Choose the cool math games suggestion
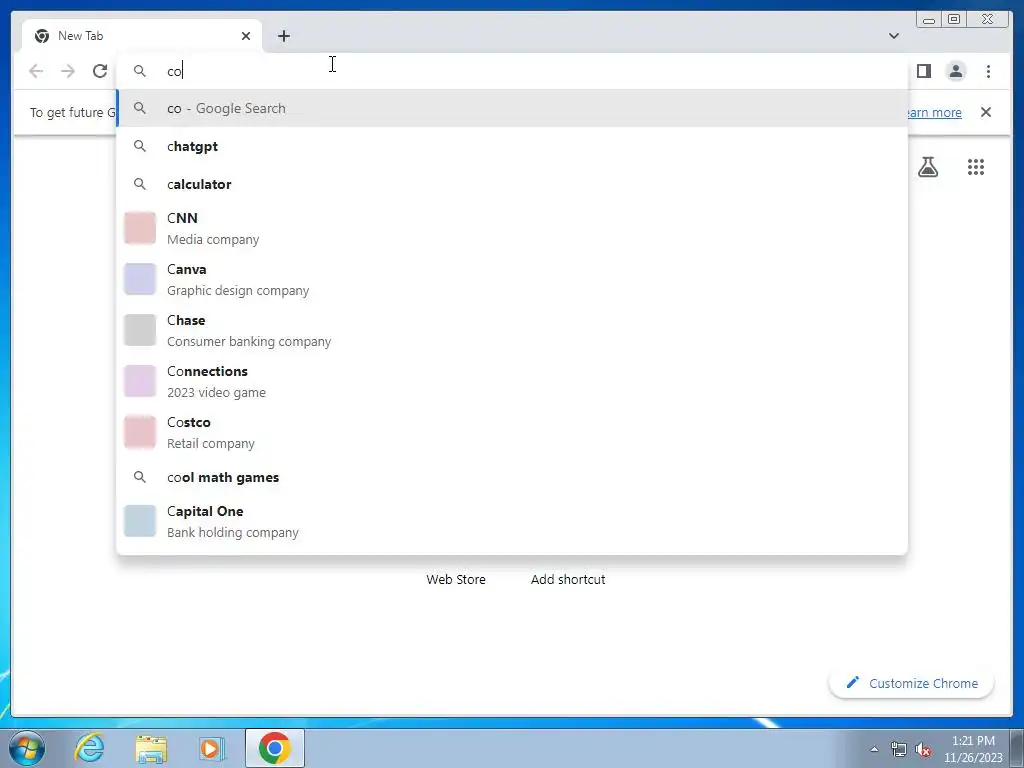Viewport: 1024px width, 768px height. point(512,477)
